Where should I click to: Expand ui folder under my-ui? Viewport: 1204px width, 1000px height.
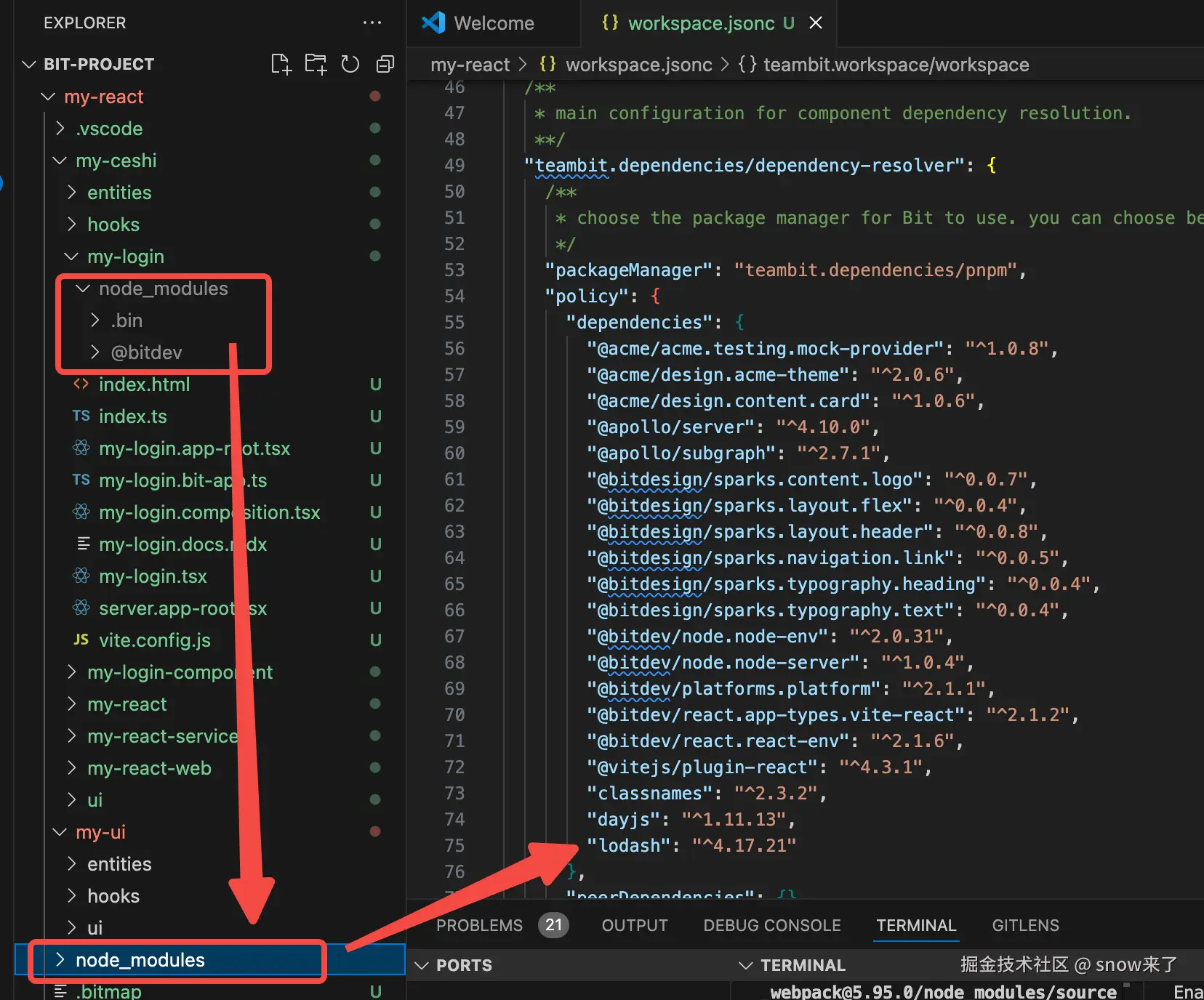click(x=71, y=927)
